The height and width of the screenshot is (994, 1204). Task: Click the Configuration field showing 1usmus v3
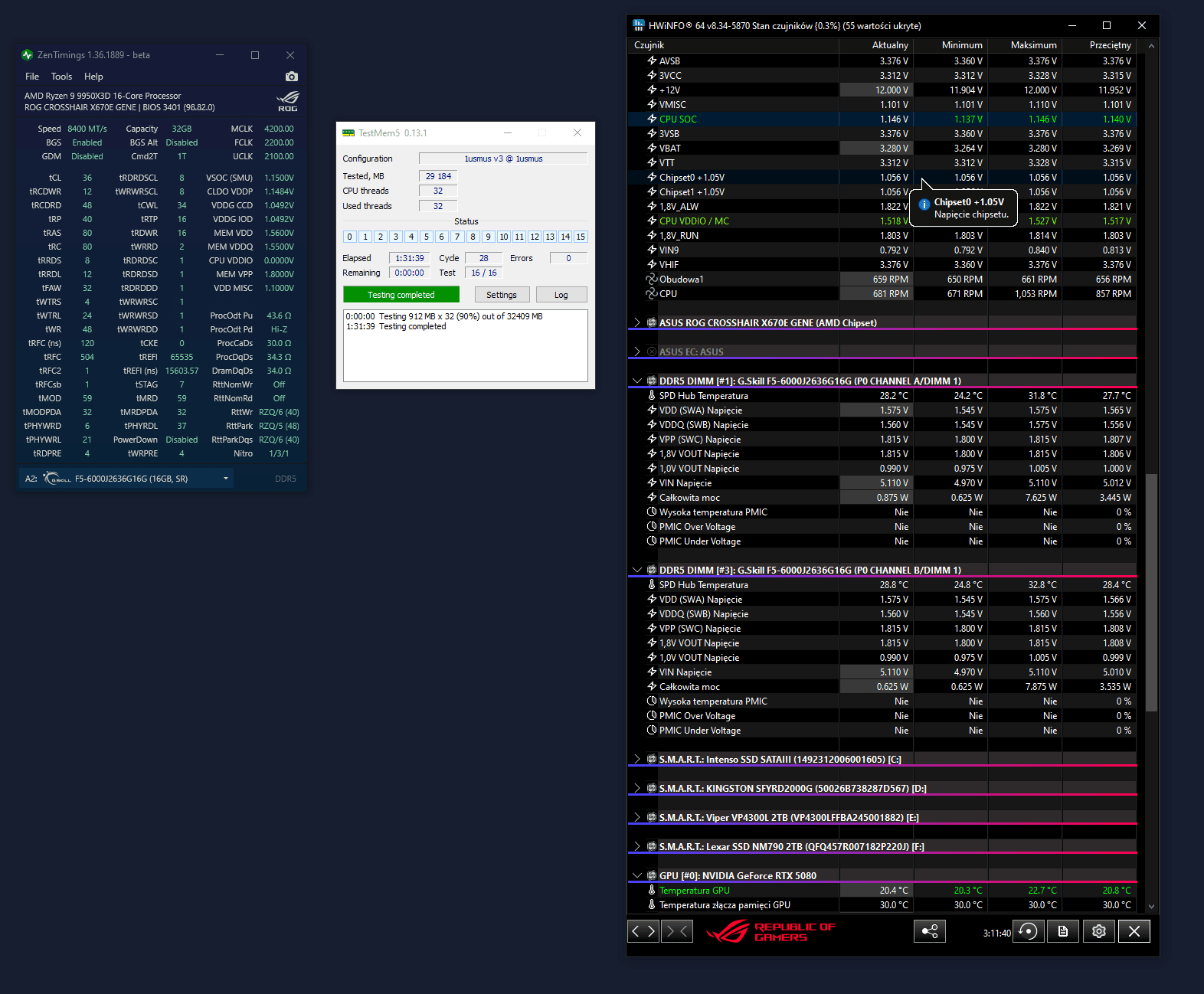click(503, 159)
